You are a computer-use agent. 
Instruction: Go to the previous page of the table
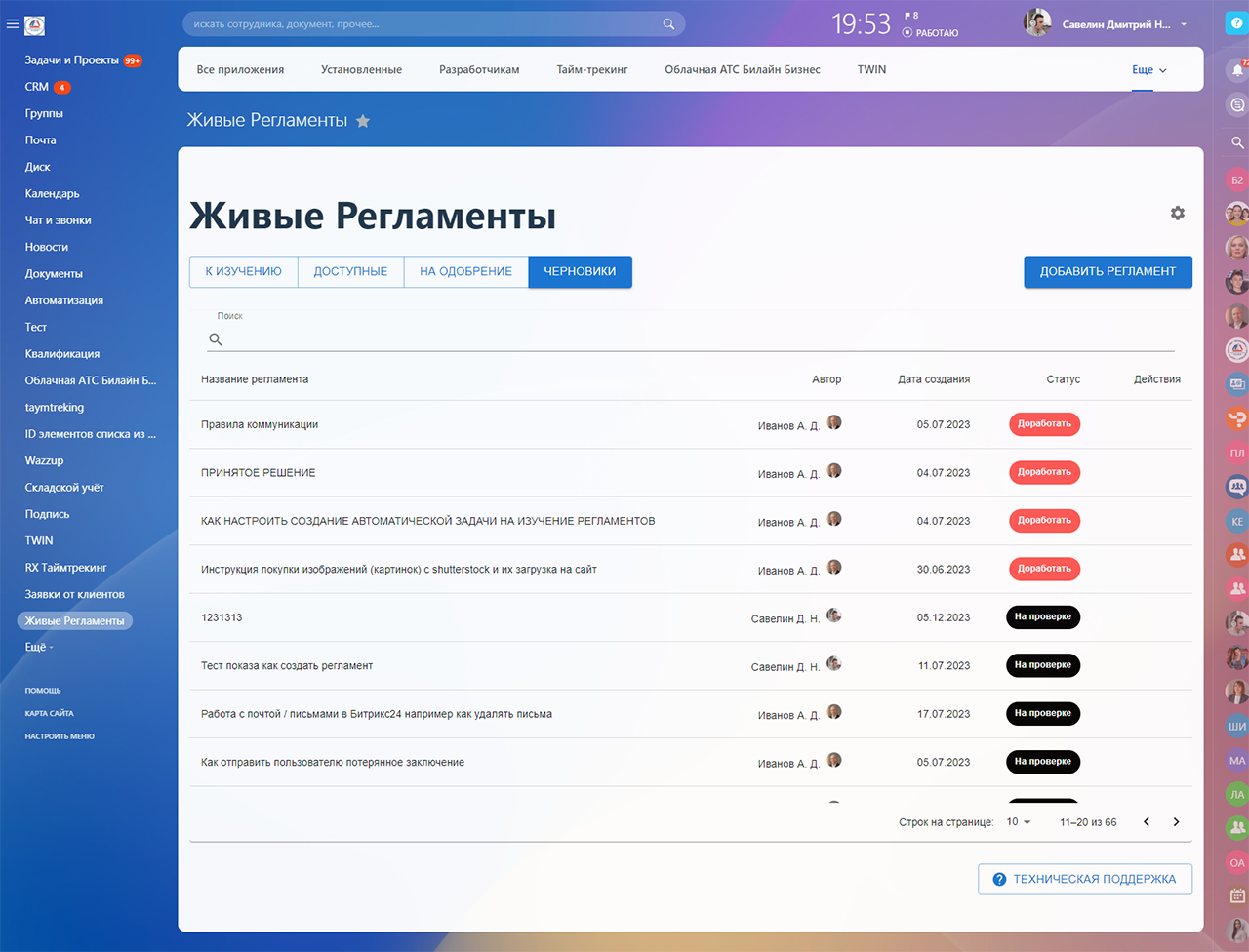[1147, 822]
